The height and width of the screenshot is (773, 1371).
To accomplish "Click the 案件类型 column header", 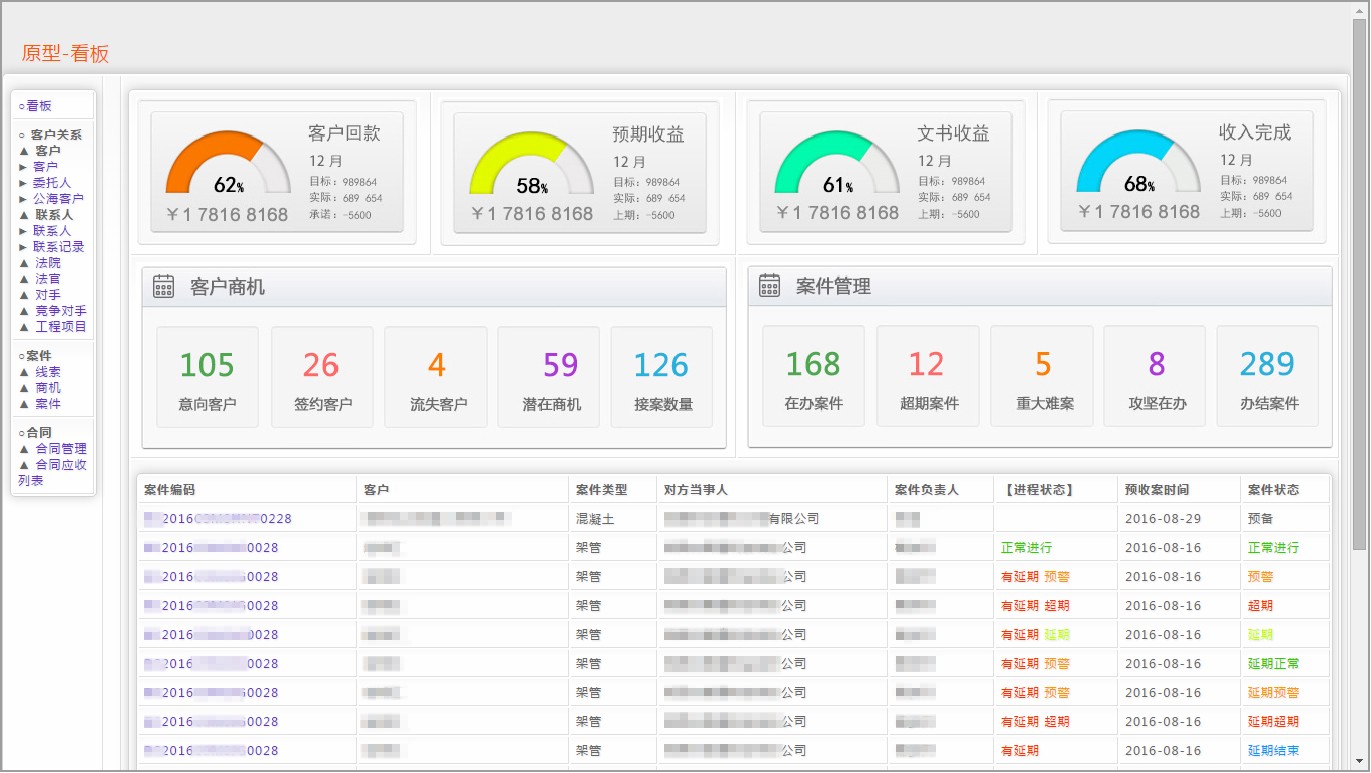I will click(x=602, y=490).
